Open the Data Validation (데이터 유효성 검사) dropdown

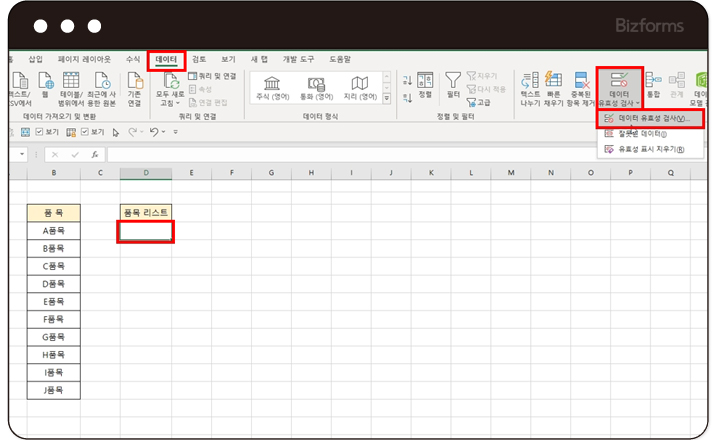tap(619, 103)
